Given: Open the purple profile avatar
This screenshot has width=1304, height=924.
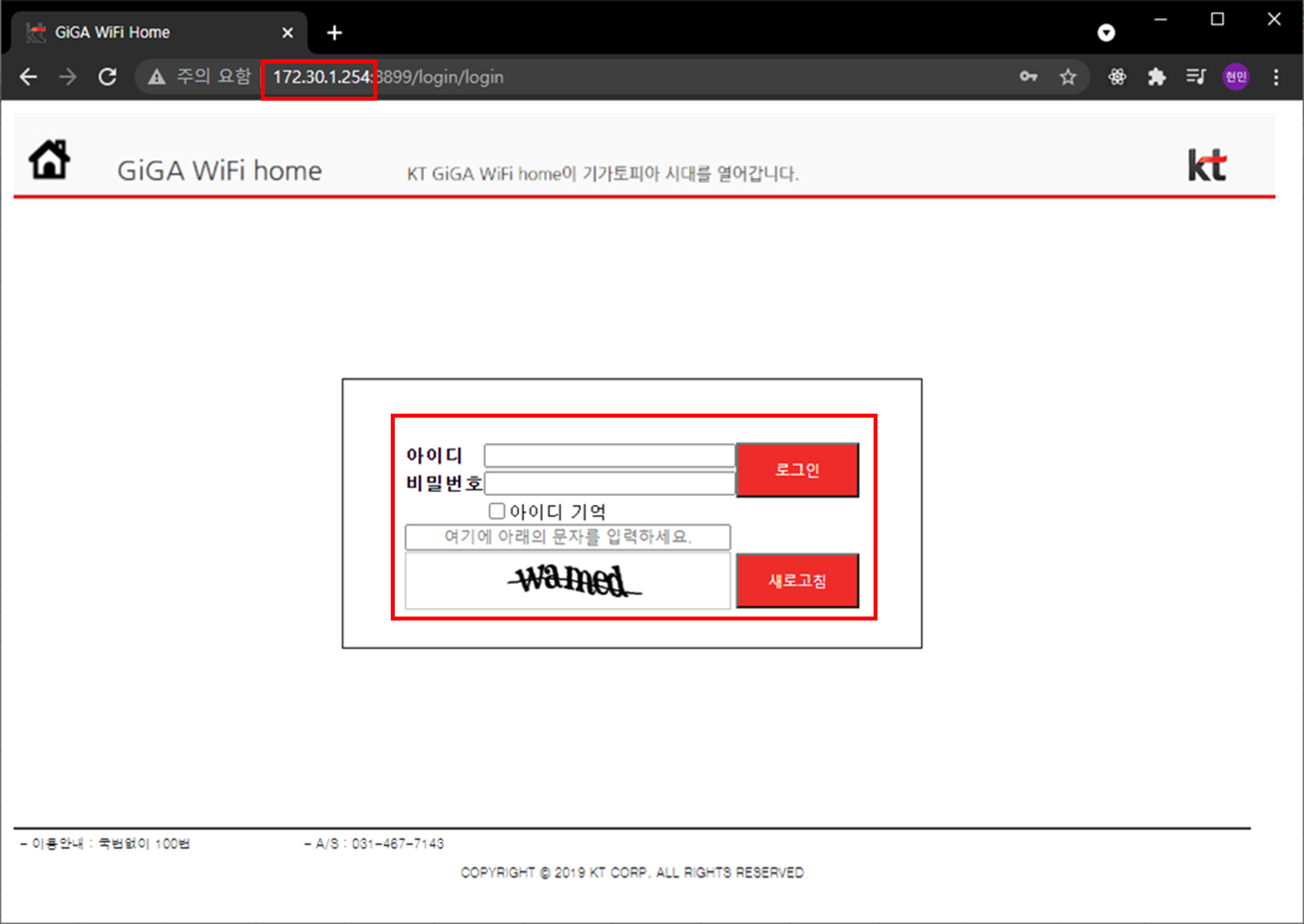Looking at the screenshot, I should click(x=1236, y=77).
